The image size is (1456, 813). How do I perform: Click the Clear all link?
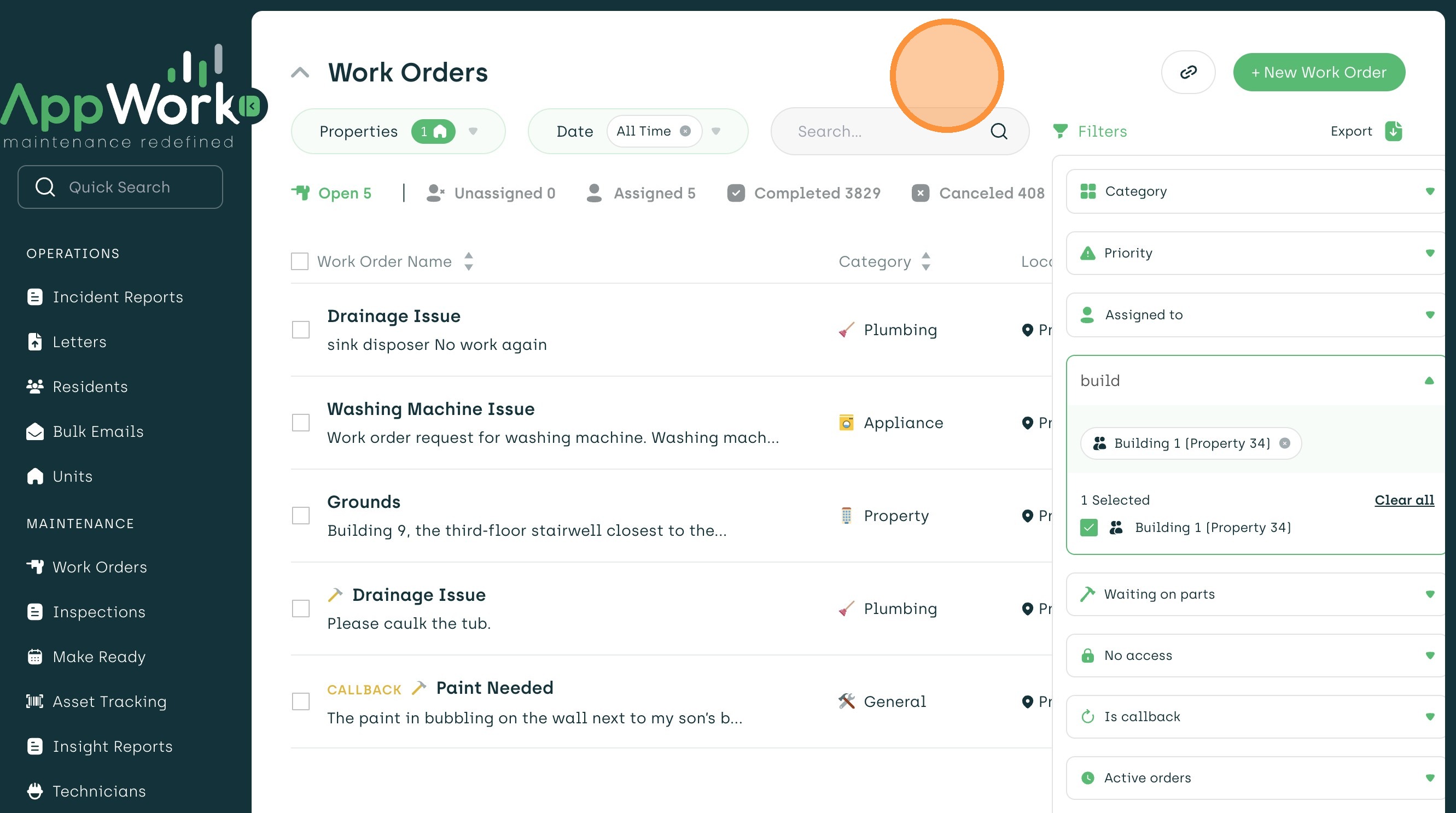coord(1404,500)
